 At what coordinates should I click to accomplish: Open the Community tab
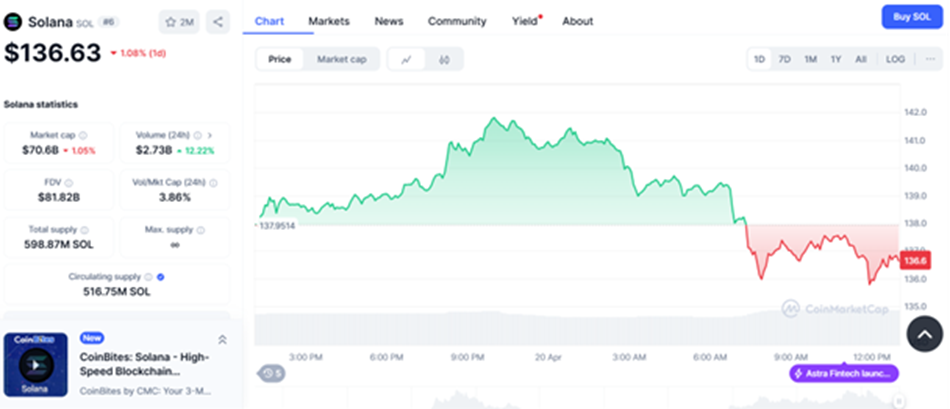(457, 21)
